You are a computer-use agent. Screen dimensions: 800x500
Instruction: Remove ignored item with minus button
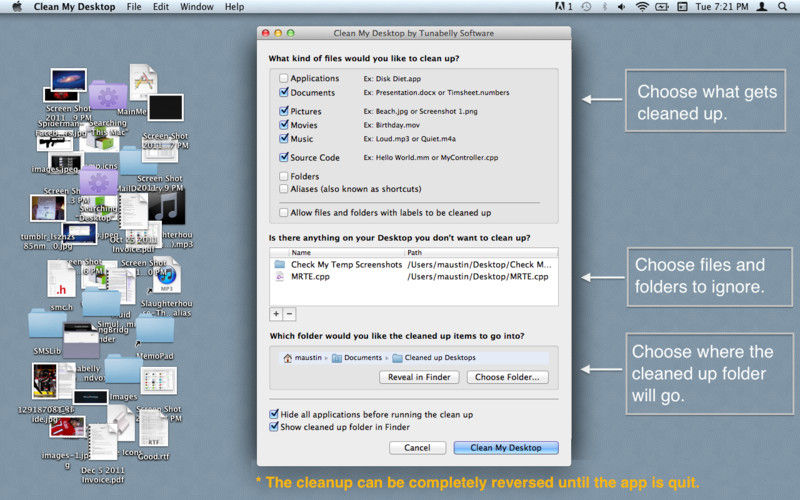(x=289, y=314)
